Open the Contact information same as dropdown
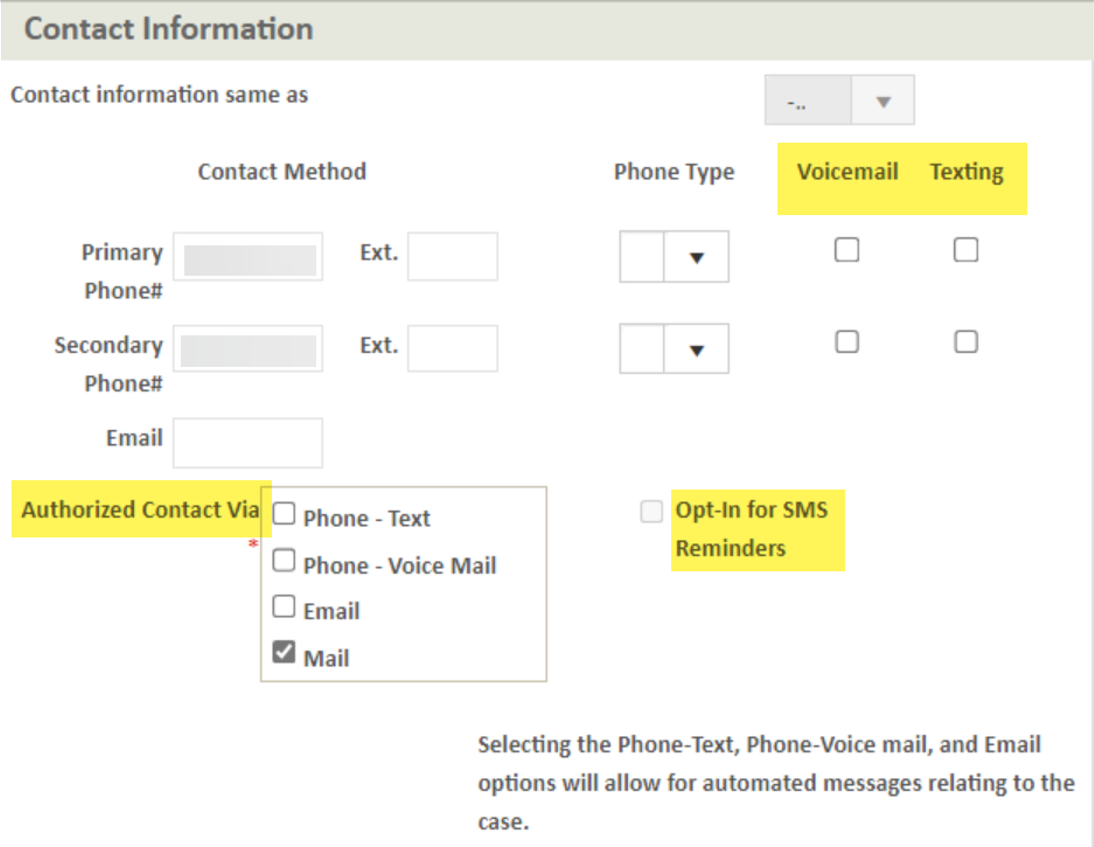Viewport: 1094px width, 847px height. coord(883,99)
